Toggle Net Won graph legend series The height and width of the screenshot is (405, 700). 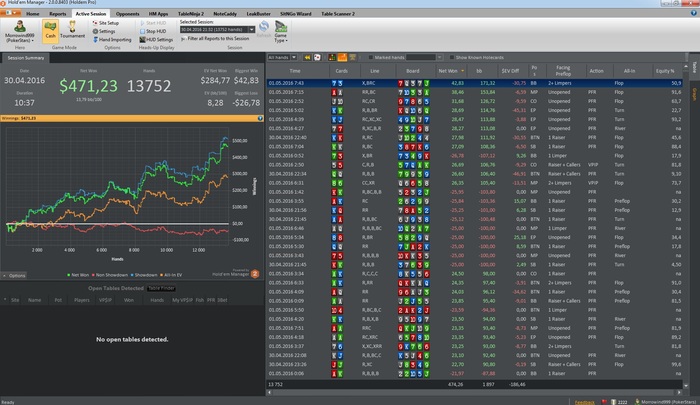(x=78, y=275)
